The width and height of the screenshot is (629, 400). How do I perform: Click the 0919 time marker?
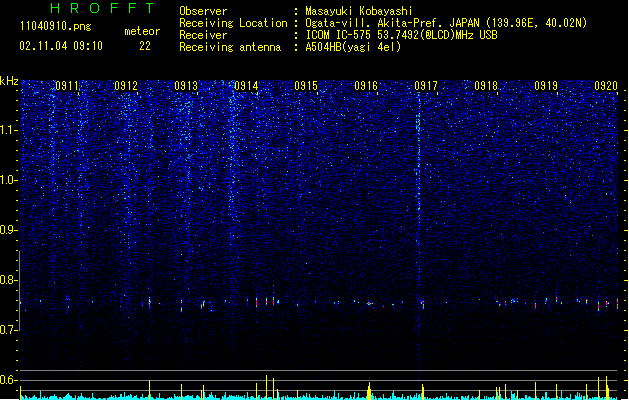click(x=546, y=86)
